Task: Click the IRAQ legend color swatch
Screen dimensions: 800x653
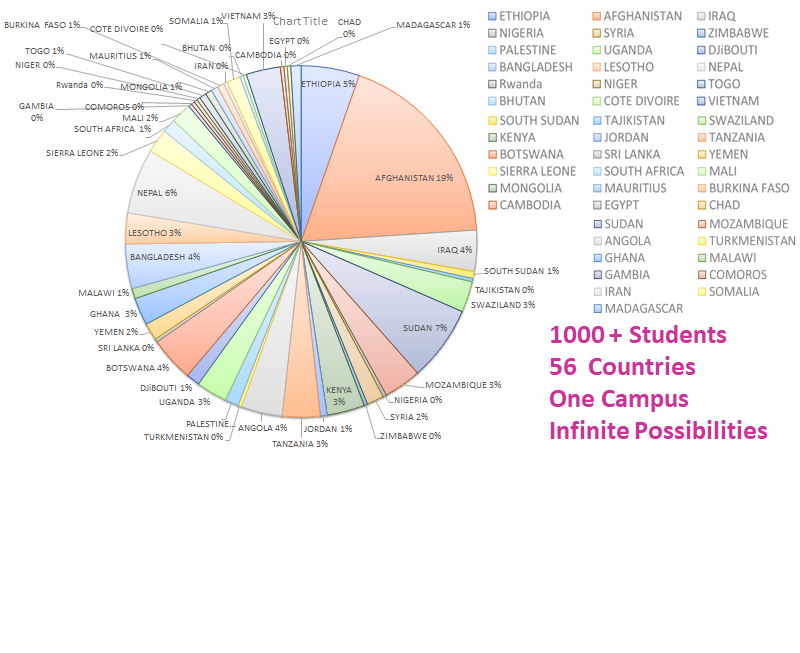Action: (701, 16)
